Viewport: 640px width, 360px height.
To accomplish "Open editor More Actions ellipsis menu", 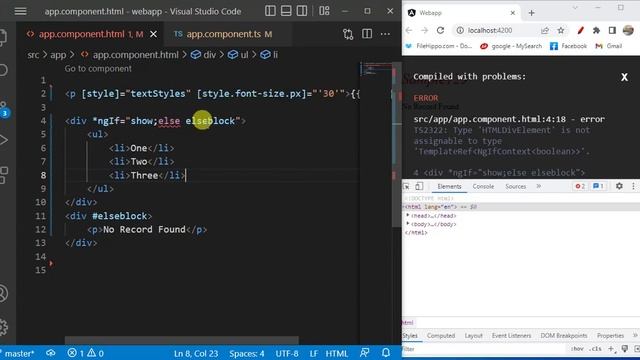I will (385, 34).
